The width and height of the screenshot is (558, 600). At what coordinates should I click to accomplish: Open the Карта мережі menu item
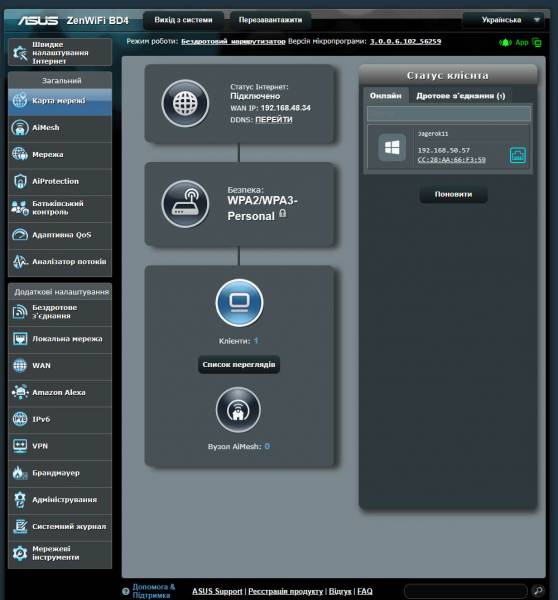pos(60,101)
